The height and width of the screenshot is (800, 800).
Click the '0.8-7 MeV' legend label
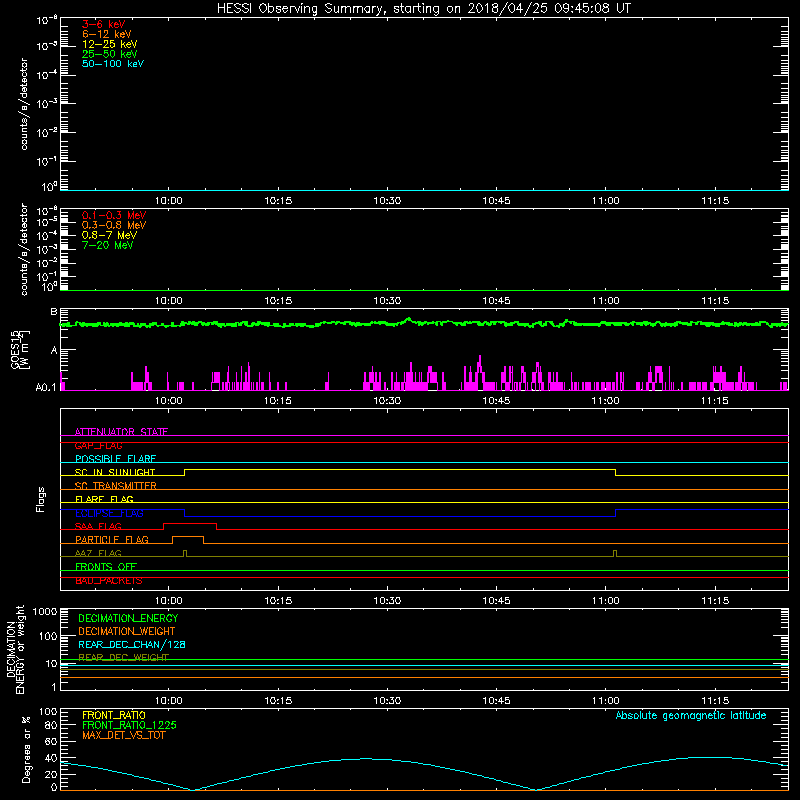pyautogui.click(x=109, y=235)
